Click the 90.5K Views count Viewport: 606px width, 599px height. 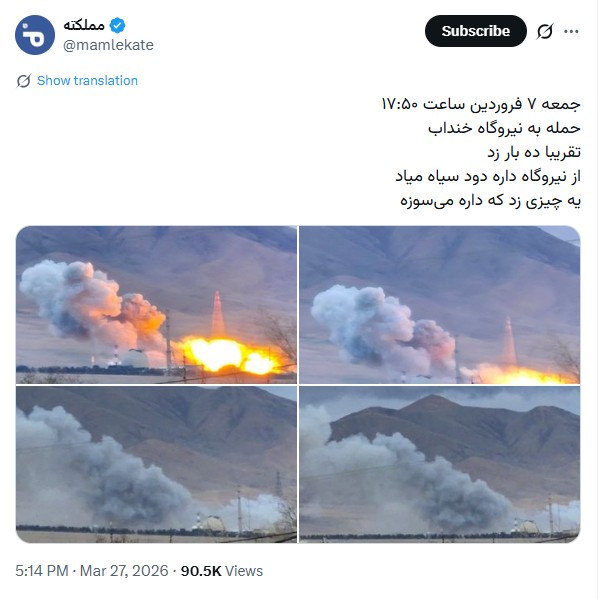click(x=222, y=571)
